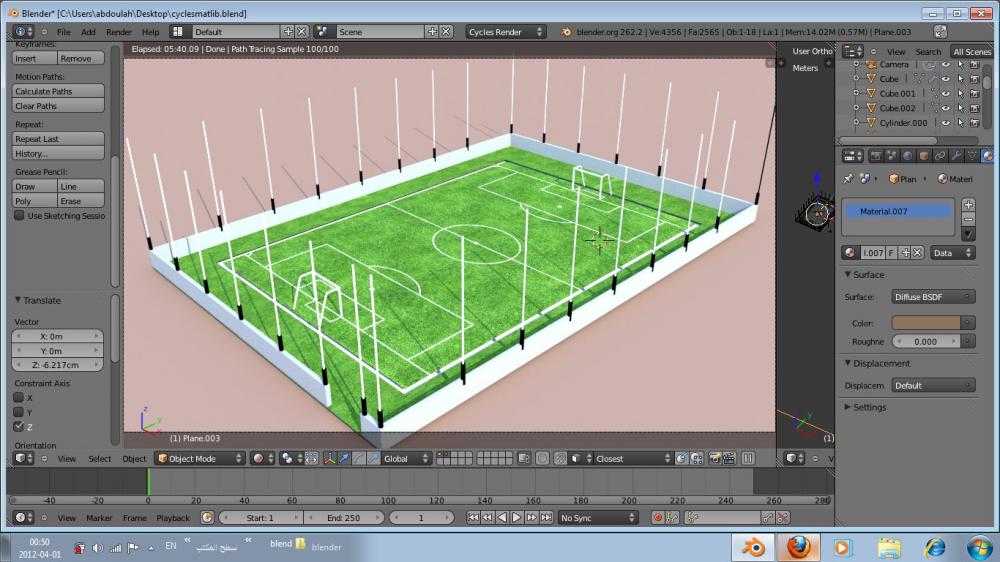Open the World properties tab (globe icon)
Image resolution: width=1000 pixels, height=562 pixels.
coord(908,156)
